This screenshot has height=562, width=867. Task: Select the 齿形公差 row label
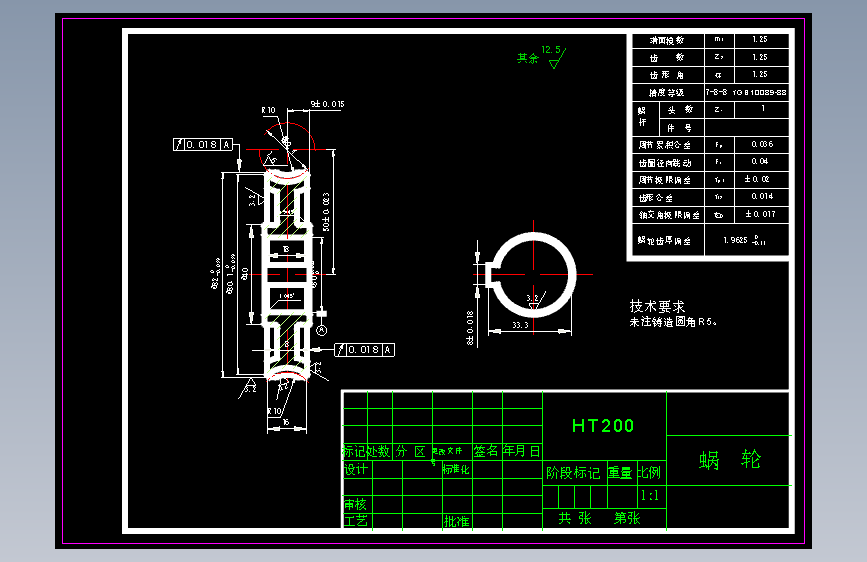[x=656, y=197]
